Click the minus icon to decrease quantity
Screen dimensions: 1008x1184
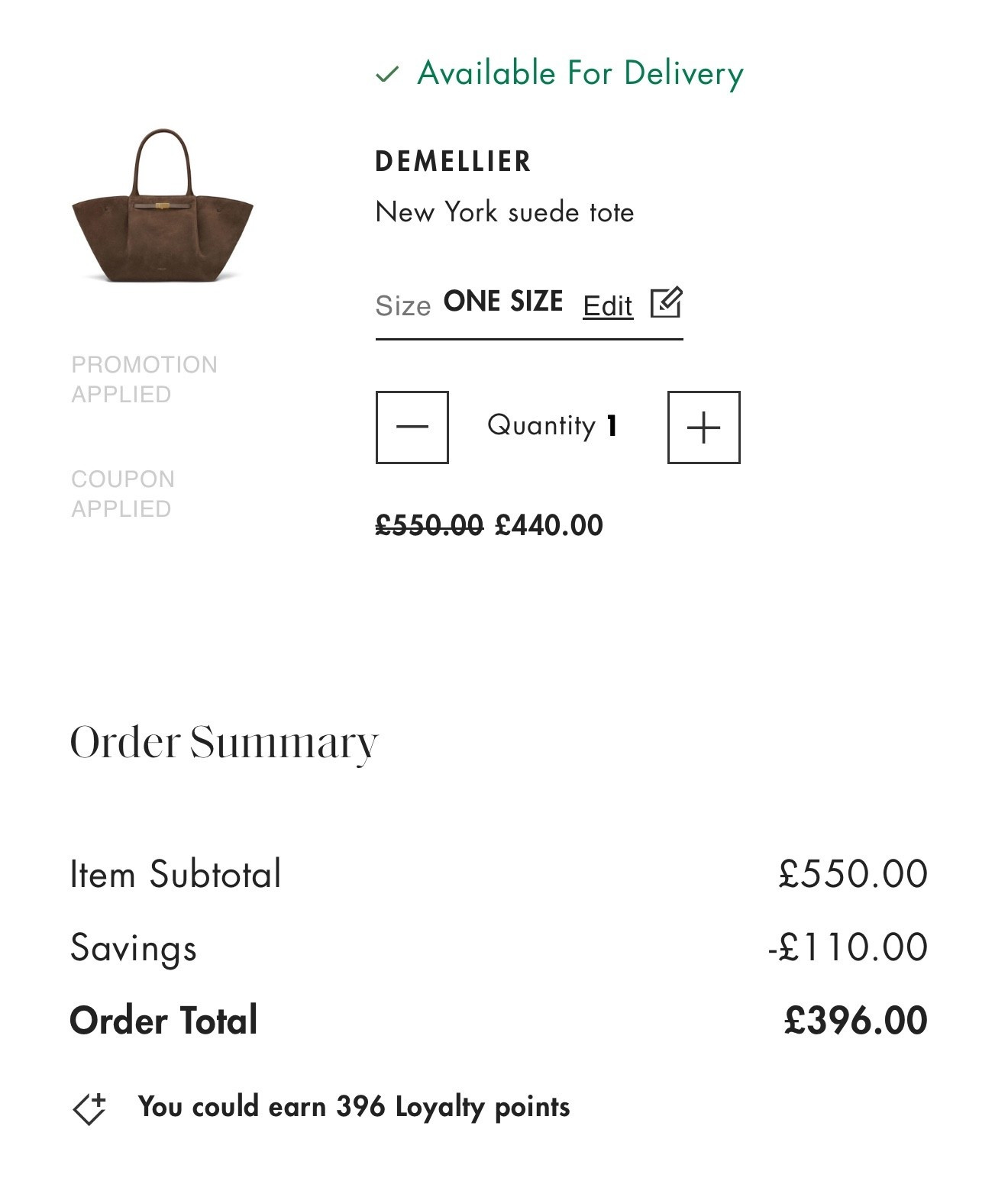411,427
